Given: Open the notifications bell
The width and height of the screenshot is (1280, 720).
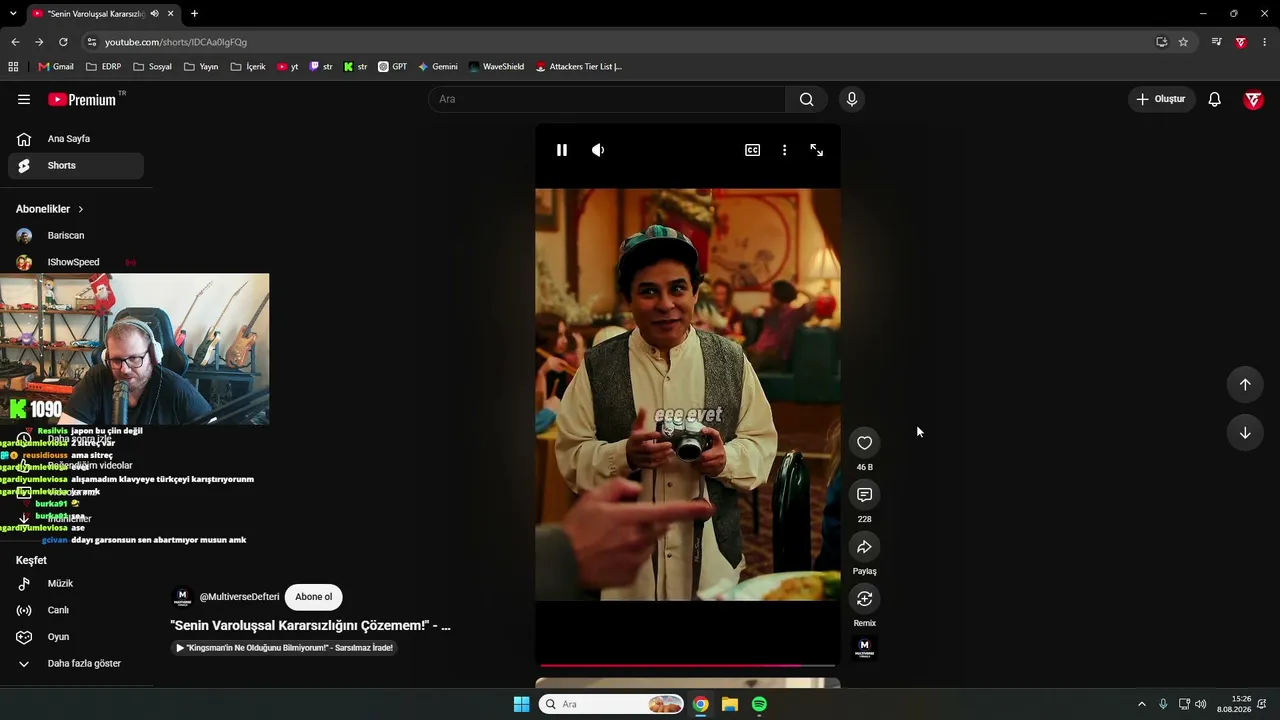Looking at the screenshot, I should pos(1214,99).
